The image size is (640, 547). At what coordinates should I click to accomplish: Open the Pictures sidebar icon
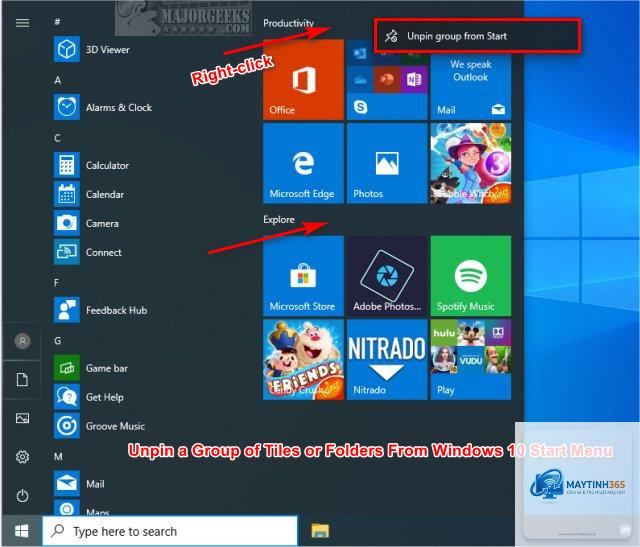click(x=22, y=418)
